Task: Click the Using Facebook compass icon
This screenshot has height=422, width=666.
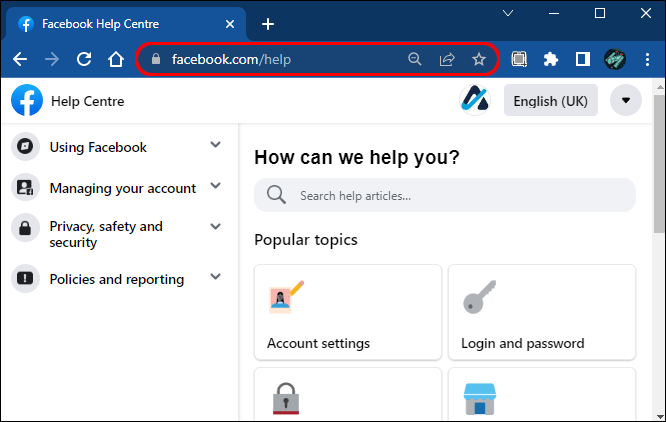Action: click(25, 147)
